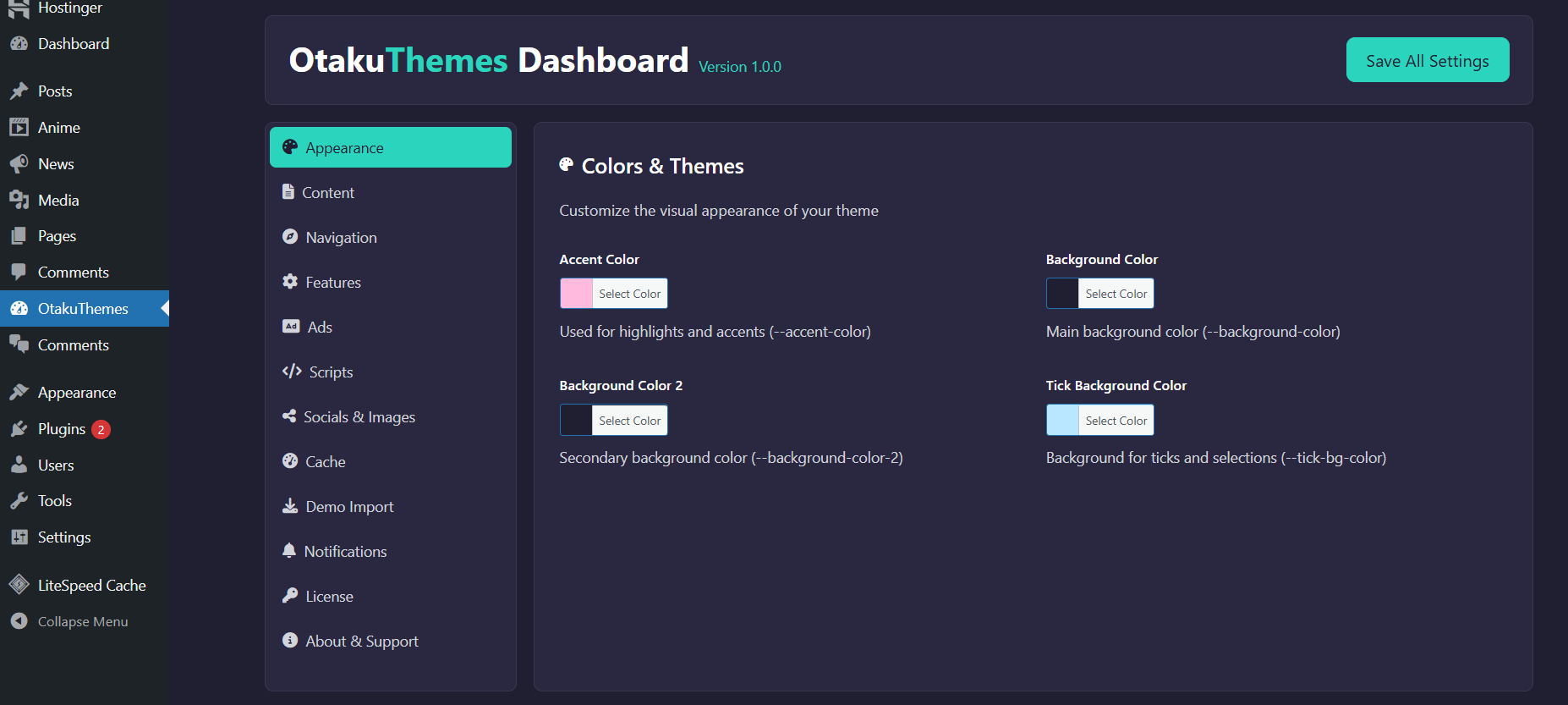Click the Appearance paintbrush icon in sidebar

pos(19,393)
